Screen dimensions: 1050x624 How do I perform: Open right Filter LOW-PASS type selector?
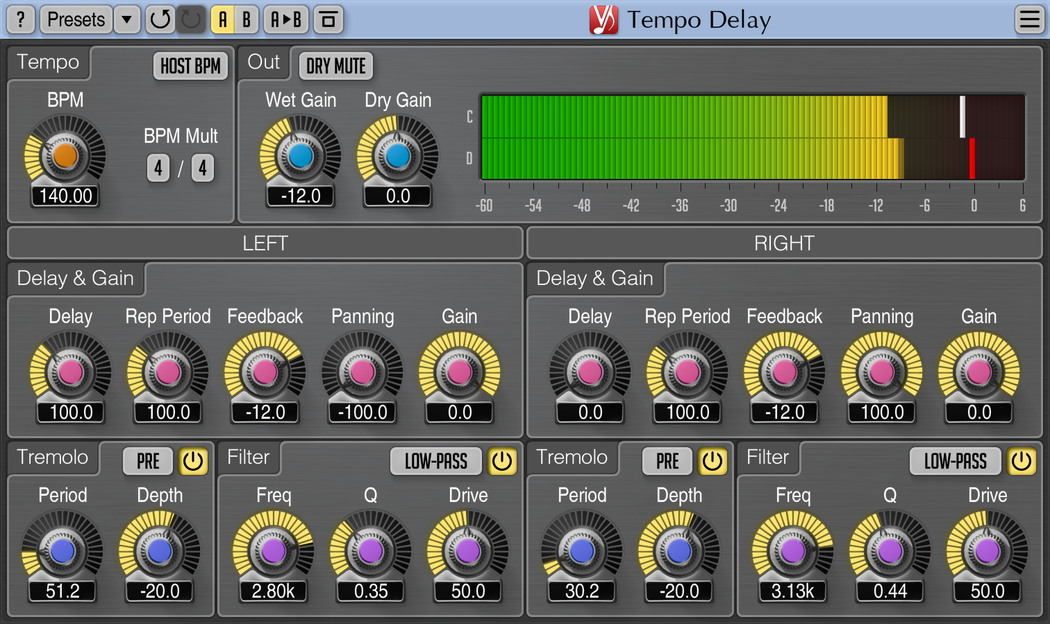(x=956, y=461)
